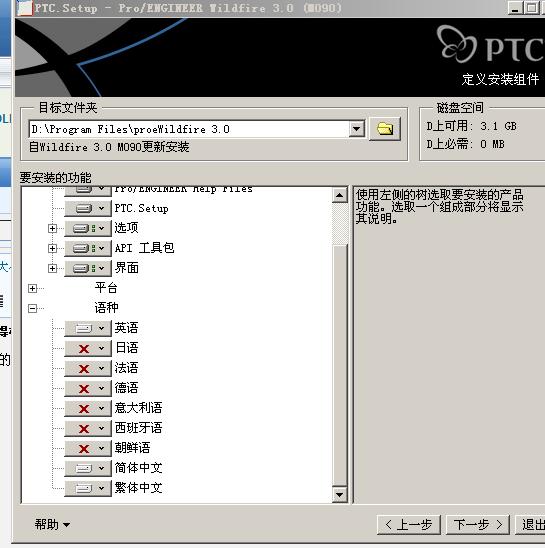Select the 界面 tree label
This screenshot has width=545, height=548.
click(126, 268)
